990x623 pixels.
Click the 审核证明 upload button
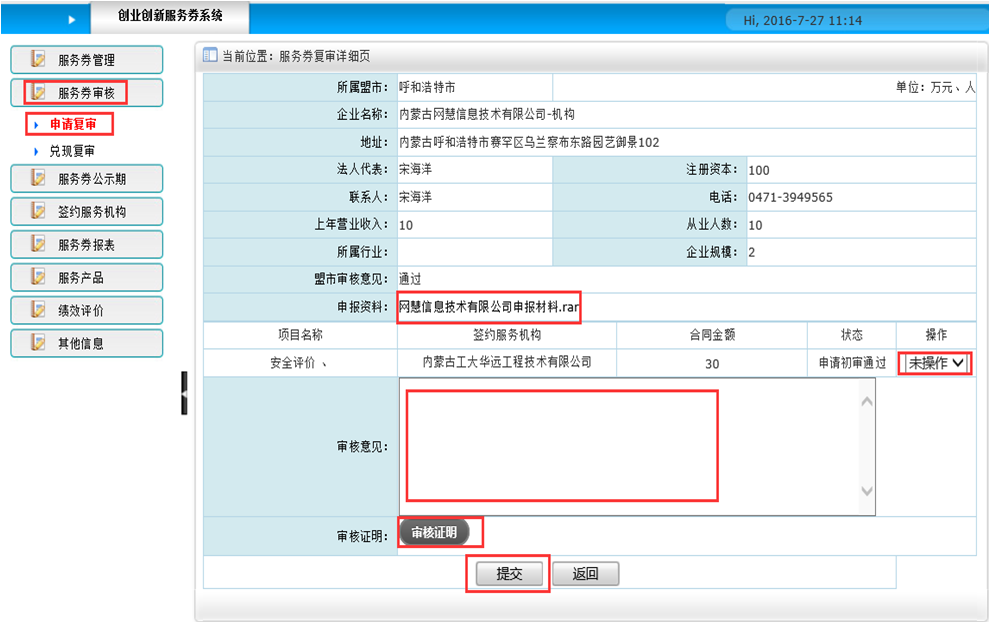[x=434, y=533]
